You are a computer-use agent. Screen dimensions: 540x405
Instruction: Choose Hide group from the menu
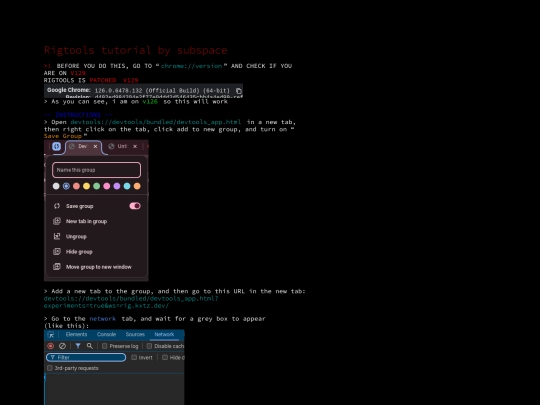point(96,251)
